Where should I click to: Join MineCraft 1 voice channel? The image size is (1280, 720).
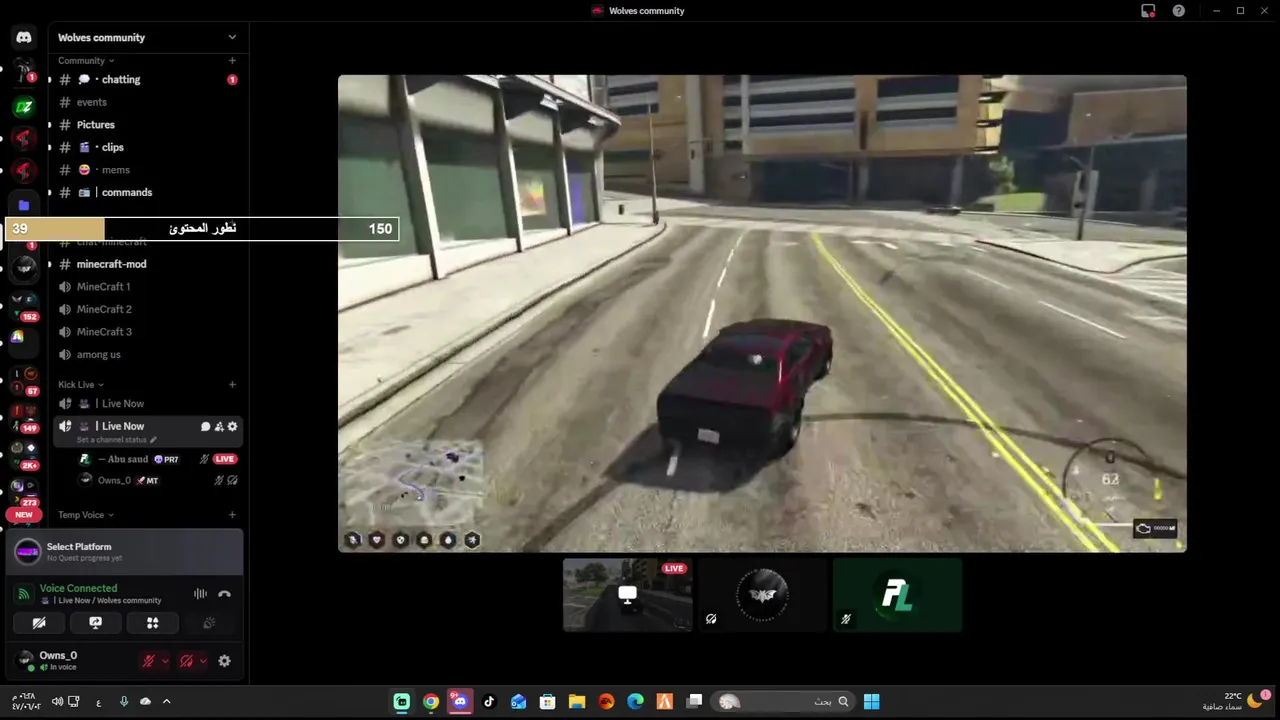point(148,287)
